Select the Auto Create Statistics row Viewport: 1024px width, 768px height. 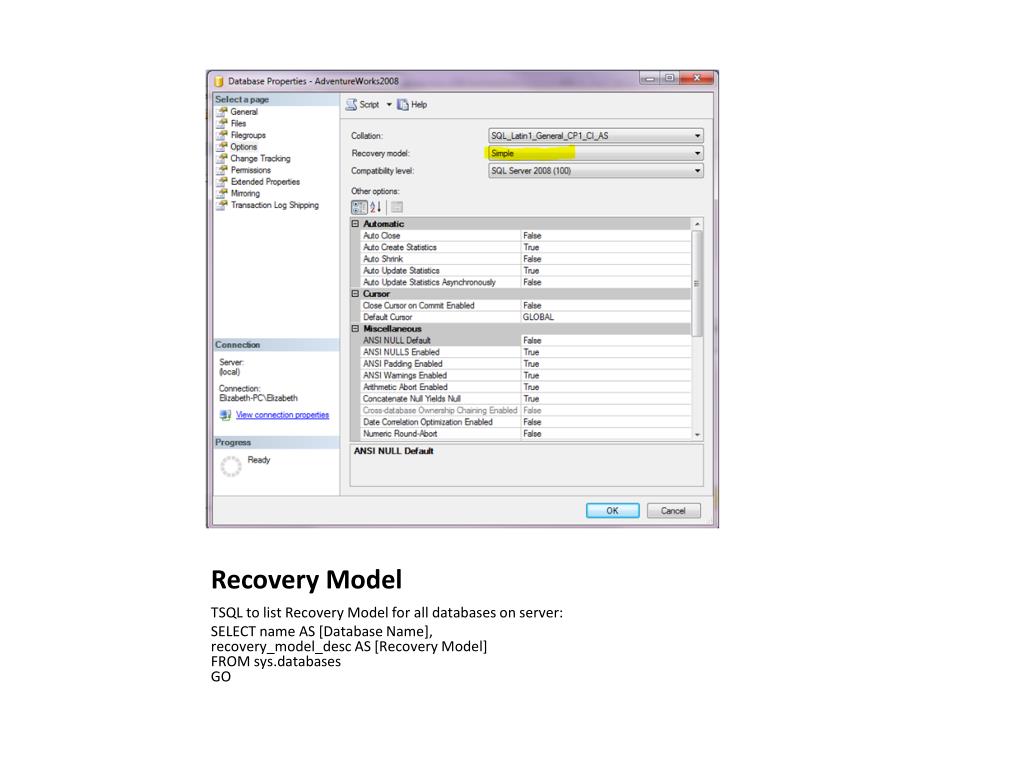[526, 248]
